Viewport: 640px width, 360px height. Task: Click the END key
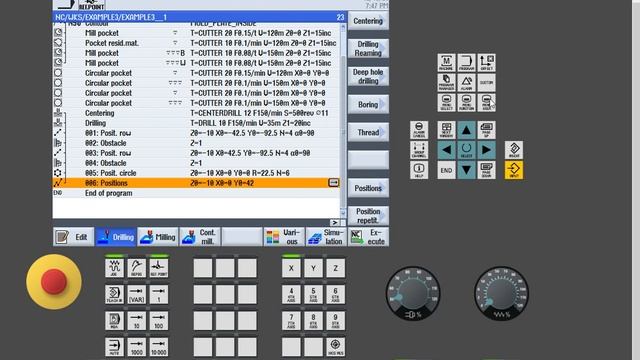[447, 170]
